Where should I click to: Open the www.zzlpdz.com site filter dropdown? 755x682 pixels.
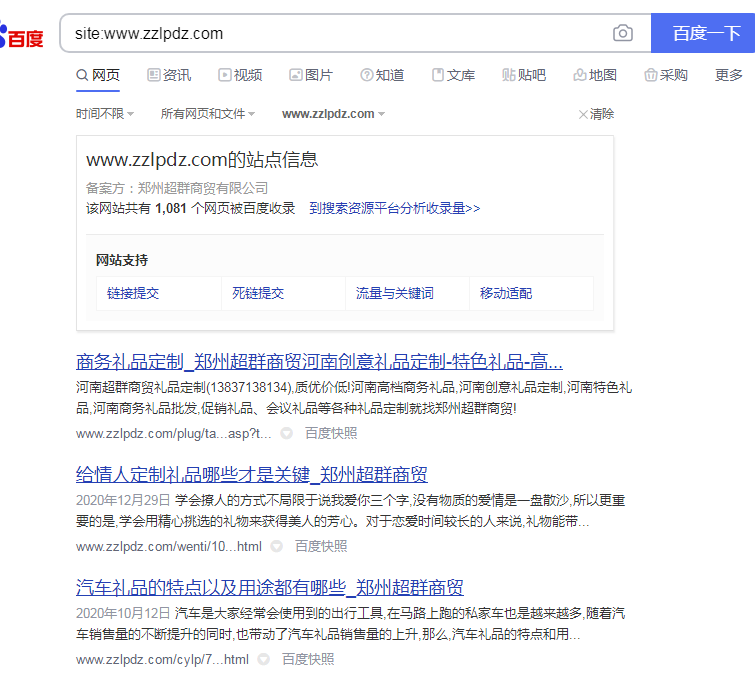[x=333, y=114]
